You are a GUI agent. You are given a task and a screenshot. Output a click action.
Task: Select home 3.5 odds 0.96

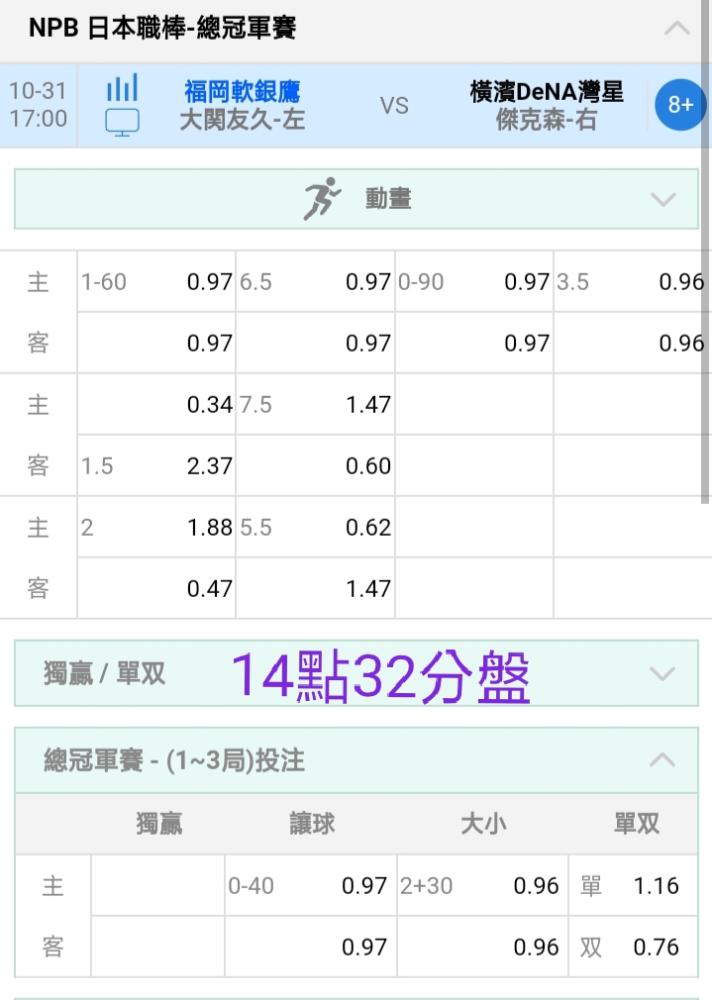[630, 281]
